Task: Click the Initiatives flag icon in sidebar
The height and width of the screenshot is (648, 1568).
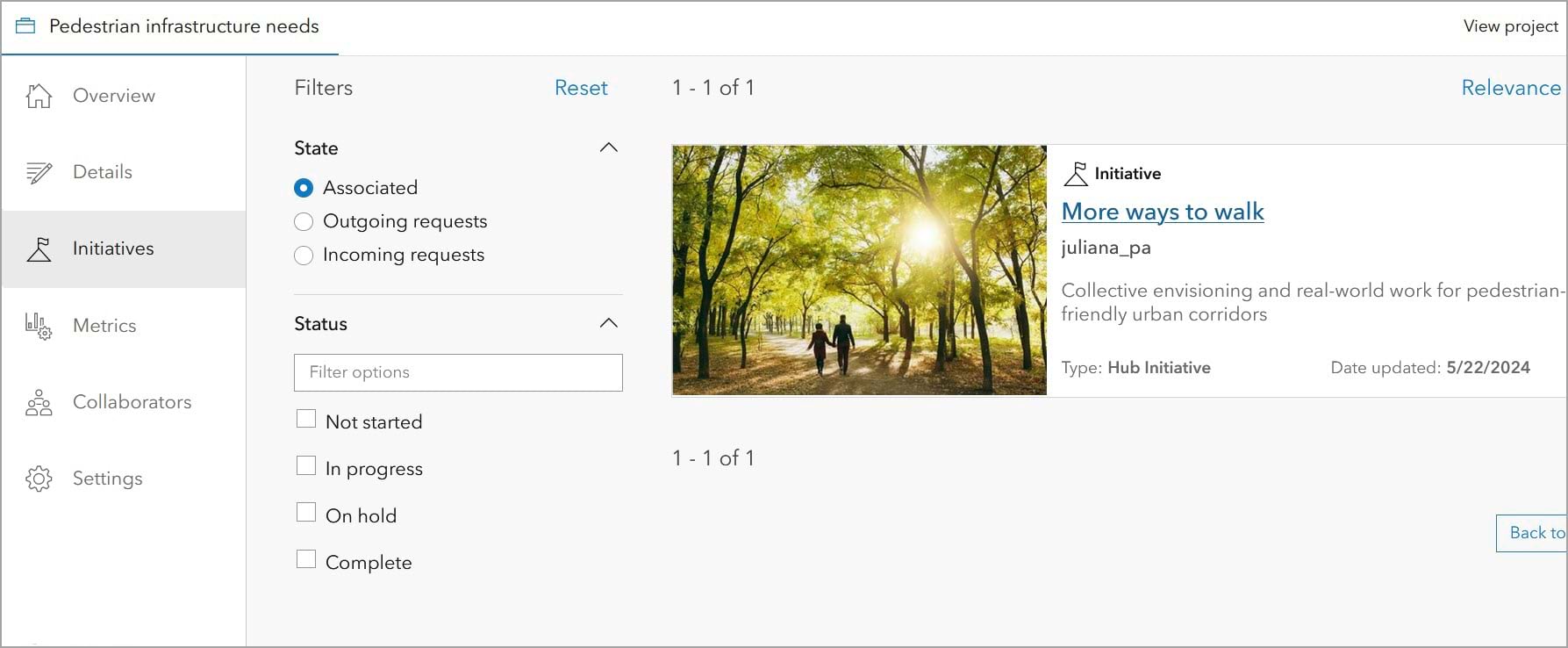Action: (x=39, y=249)
